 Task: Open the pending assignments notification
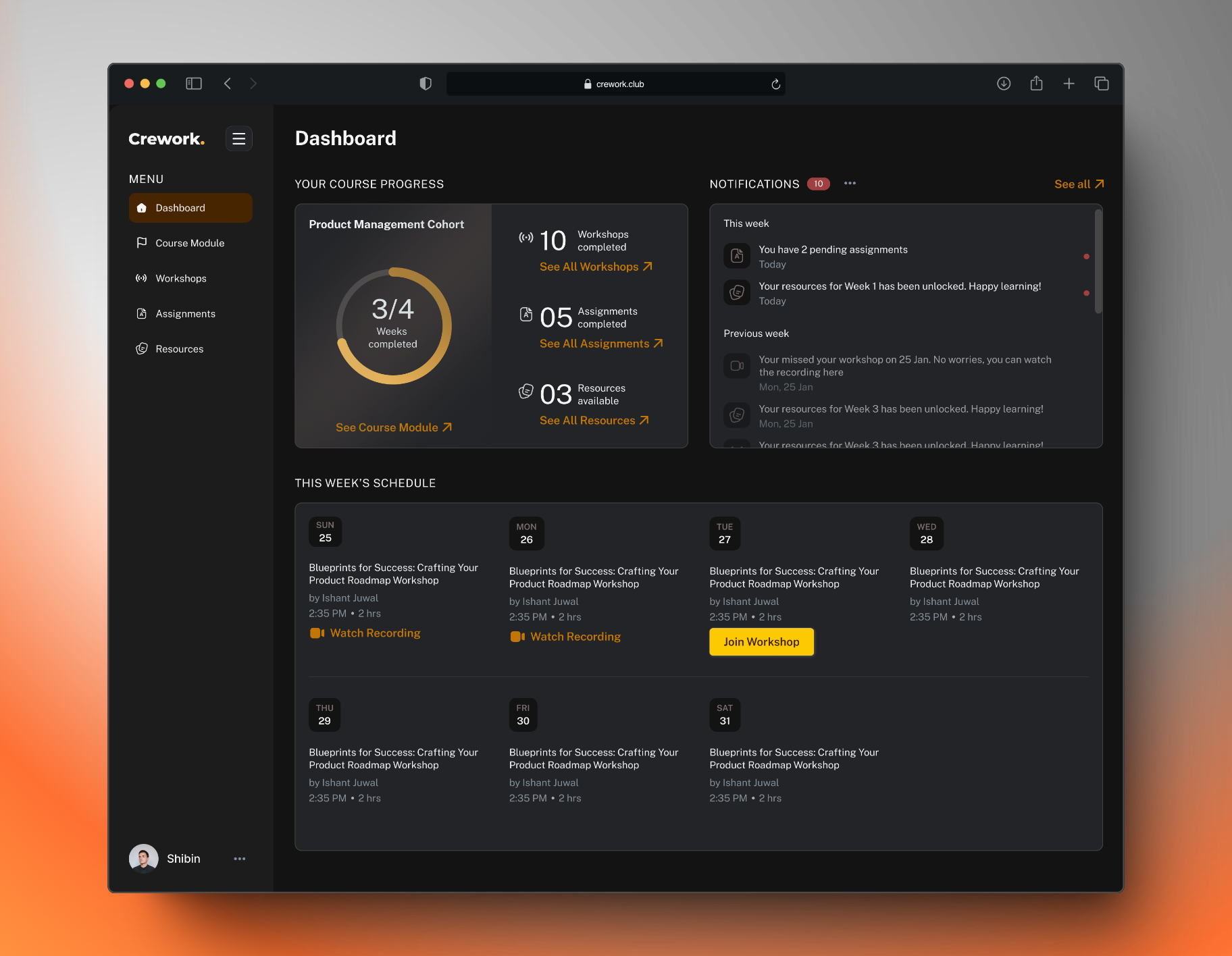point(906,257)
